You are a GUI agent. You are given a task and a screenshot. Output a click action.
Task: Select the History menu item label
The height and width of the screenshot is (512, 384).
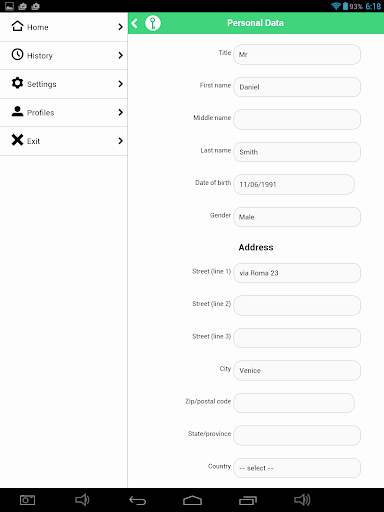point(40,56)
